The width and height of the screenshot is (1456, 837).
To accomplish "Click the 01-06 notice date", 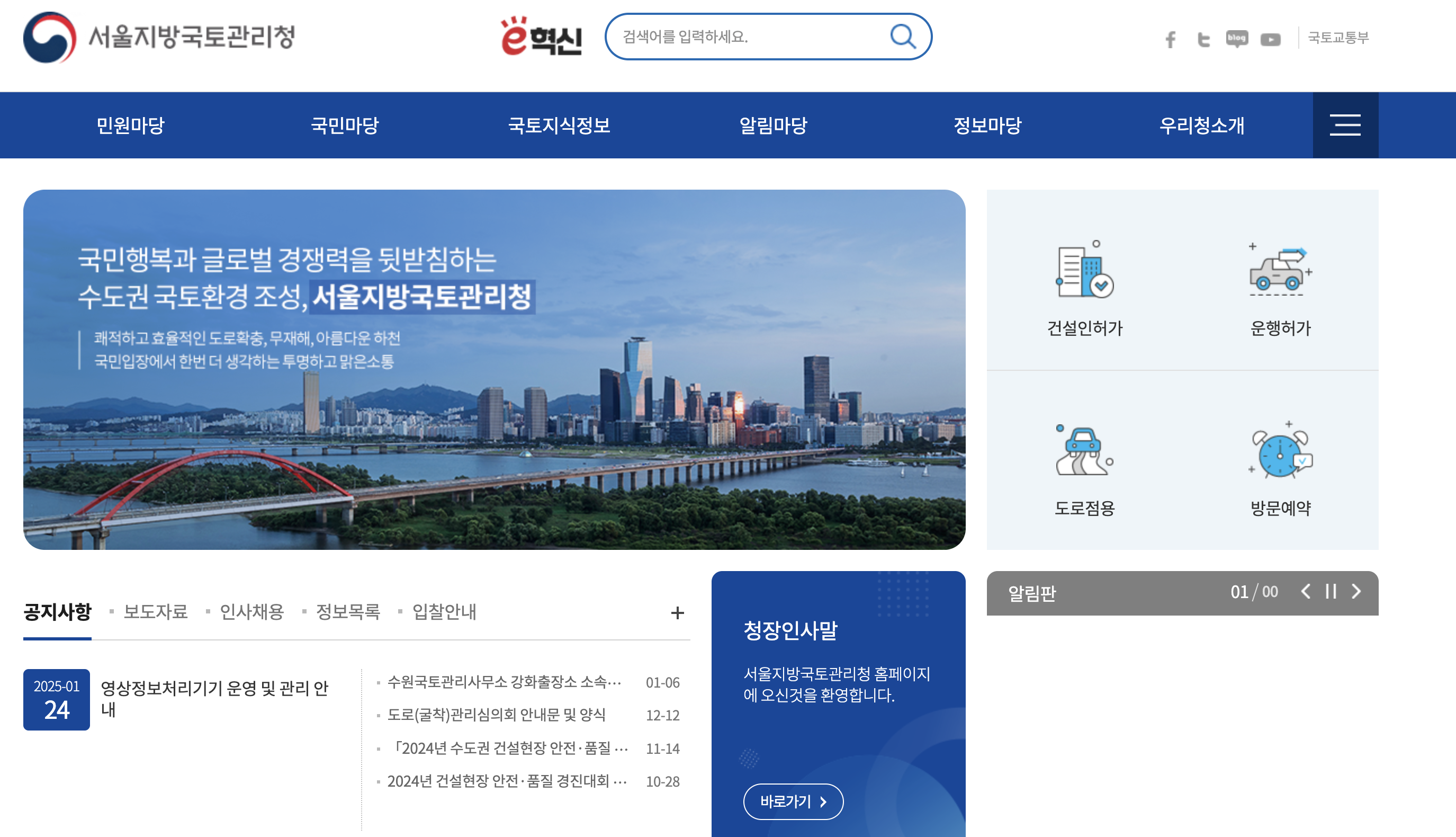I will point(663,683).
